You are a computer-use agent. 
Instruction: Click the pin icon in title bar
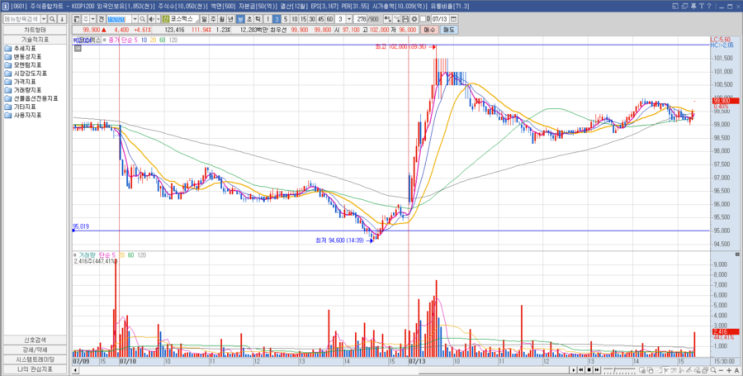[694, 6]
